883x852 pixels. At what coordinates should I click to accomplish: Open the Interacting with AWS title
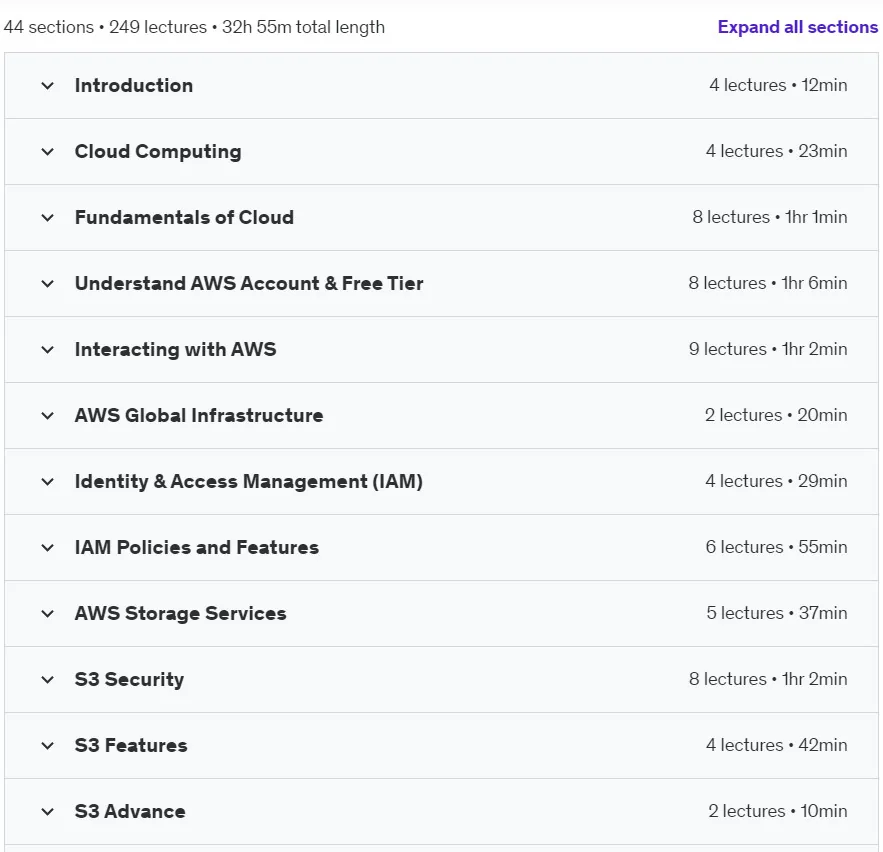pos(176,349)
